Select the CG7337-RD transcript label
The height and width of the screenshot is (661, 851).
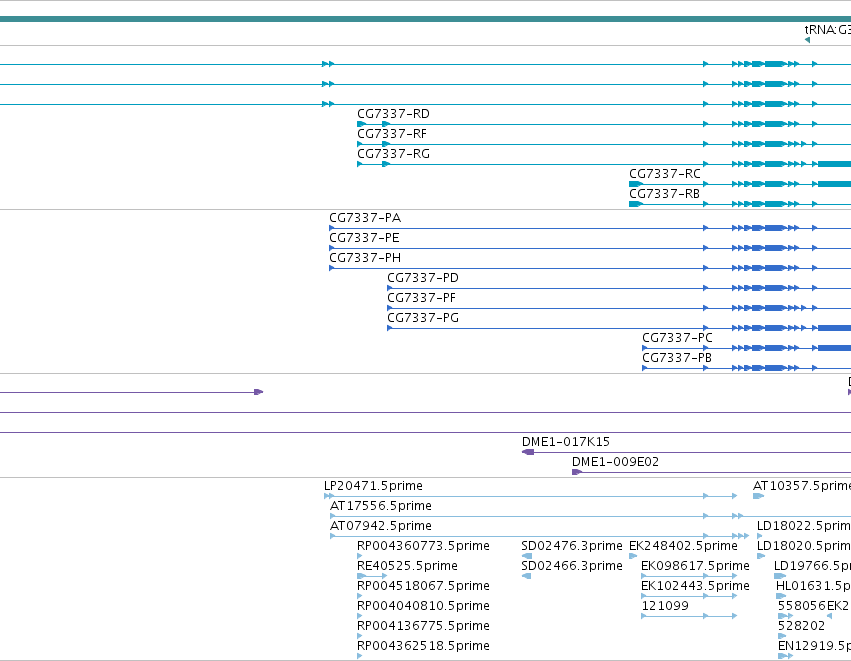[393, 114]
